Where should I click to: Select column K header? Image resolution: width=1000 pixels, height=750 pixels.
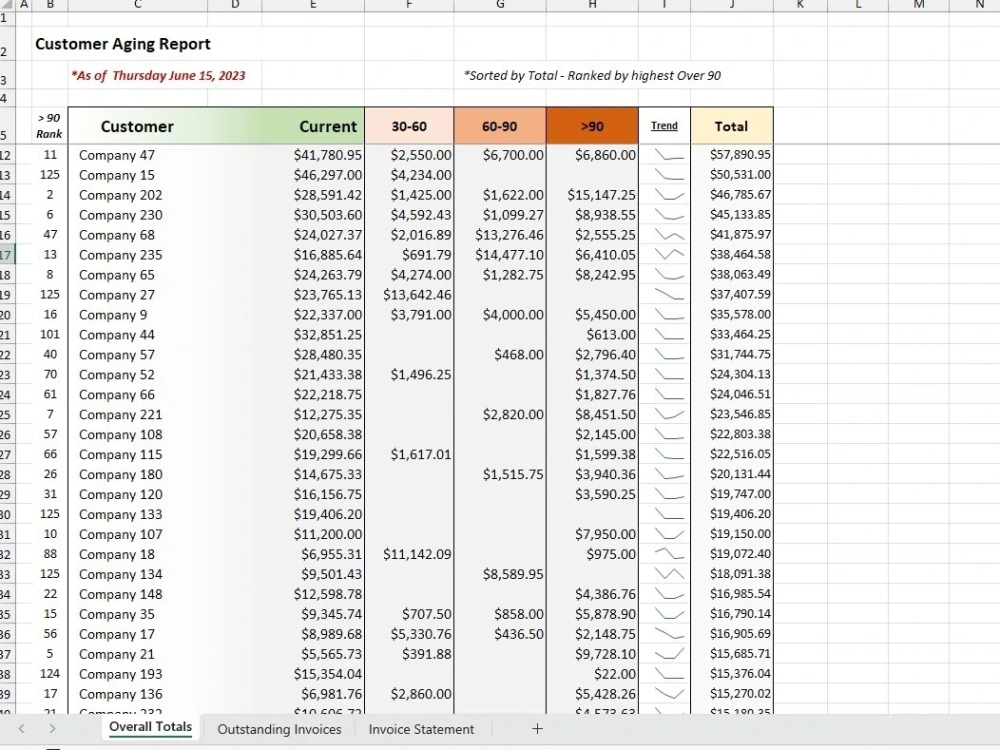pos(800,5)
